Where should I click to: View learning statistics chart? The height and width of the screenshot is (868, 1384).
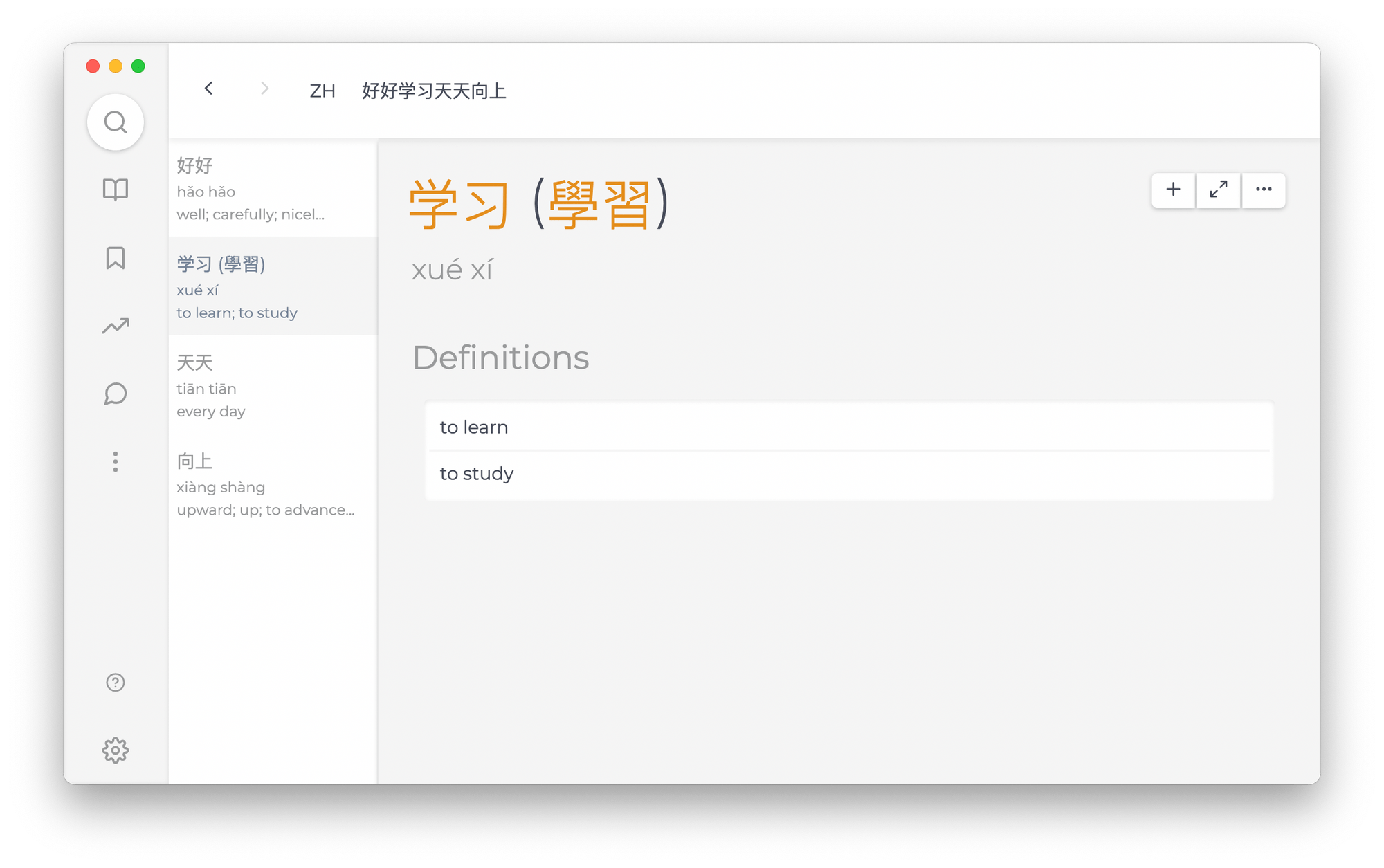115,325
